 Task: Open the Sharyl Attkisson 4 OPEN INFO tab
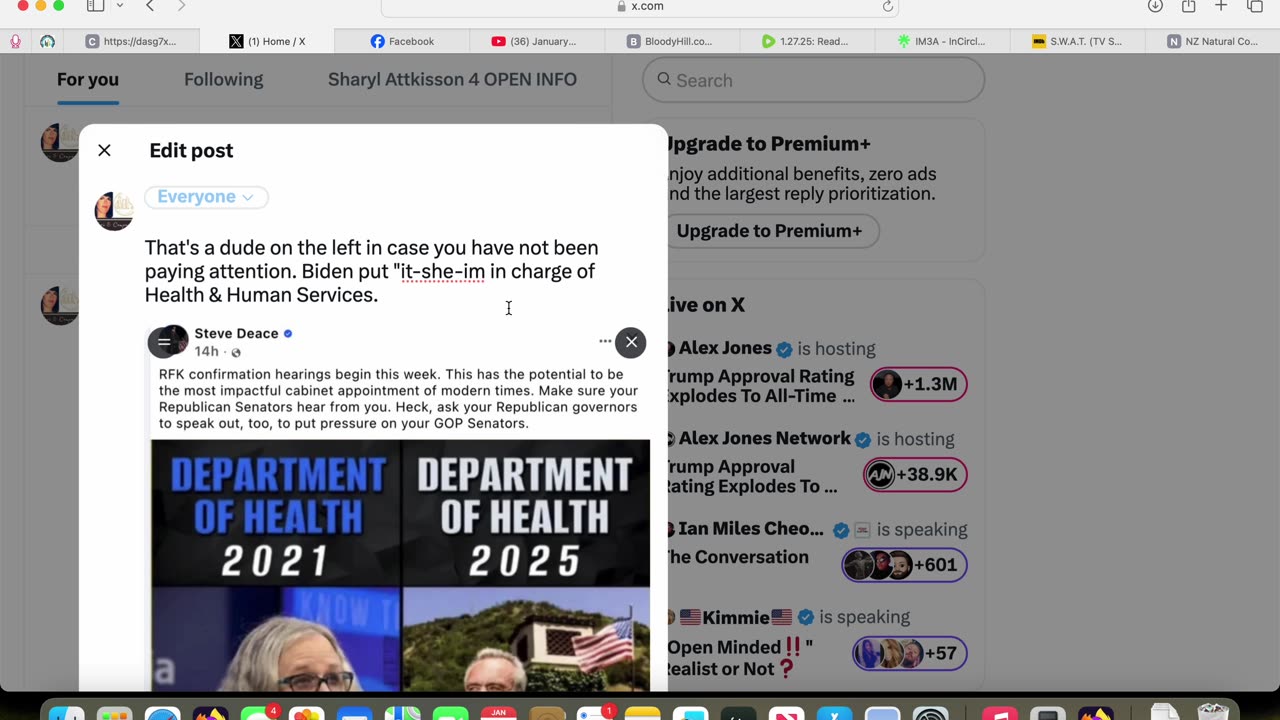pos(452,79)
